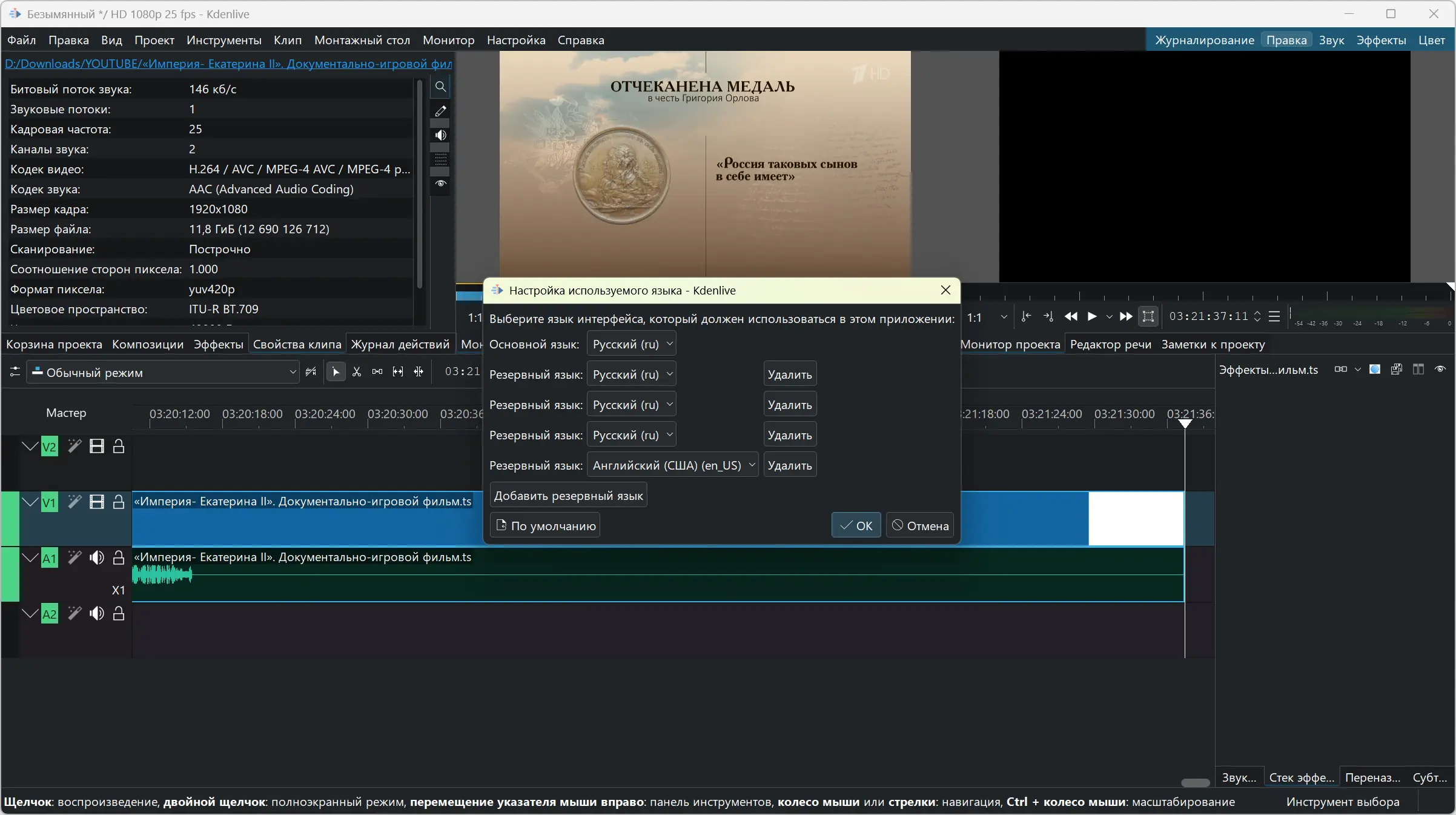Image resolution: width=1456 pixels, height=815 pixels.
Task: Mute the A1 audio track
Action: (96, 557)
